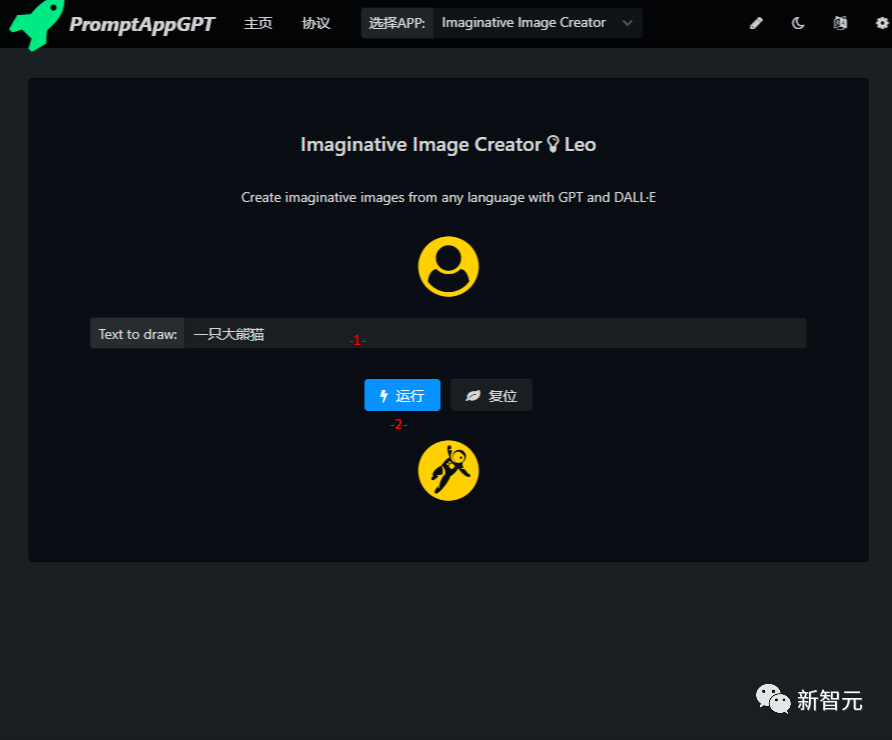
Task: Open the 协议 menu item
Action: tap(315, 23)
